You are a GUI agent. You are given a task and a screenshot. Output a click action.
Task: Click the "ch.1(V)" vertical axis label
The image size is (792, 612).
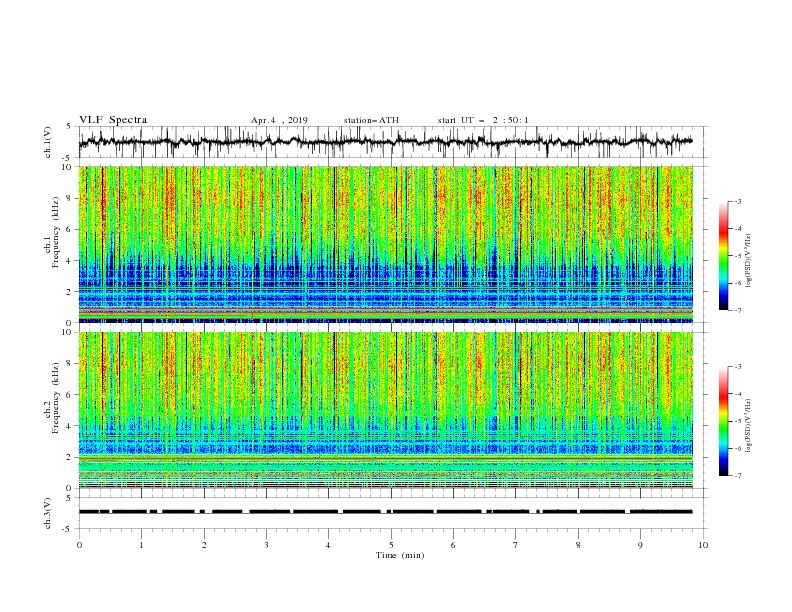(x=48, y=142)
